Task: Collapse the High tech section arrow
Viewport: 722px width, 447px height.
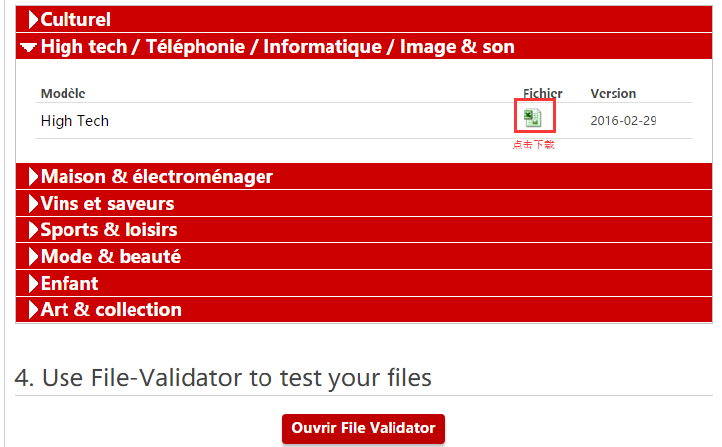Action: (x=29, y=46)
